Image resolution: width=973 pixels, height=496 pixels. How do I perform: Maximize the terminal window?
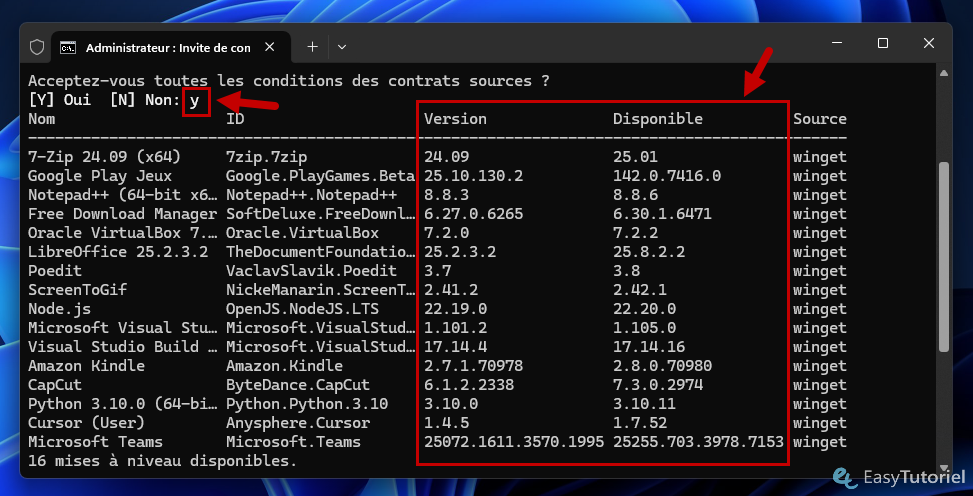882,43
